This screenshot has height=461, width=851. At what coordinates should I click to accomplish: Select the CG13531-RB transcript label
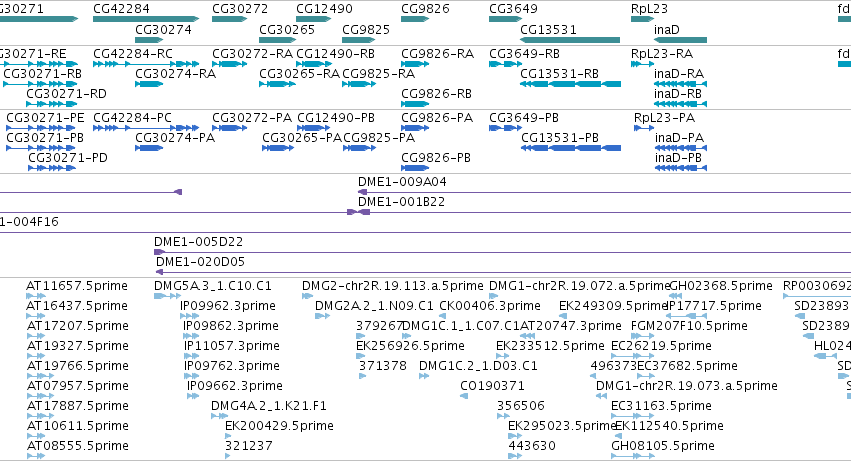560,74
